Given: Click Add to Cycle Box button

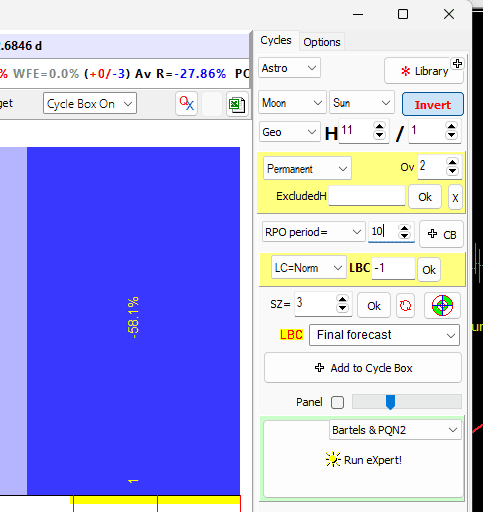Looking at the screenshot, I should point(363,368).
